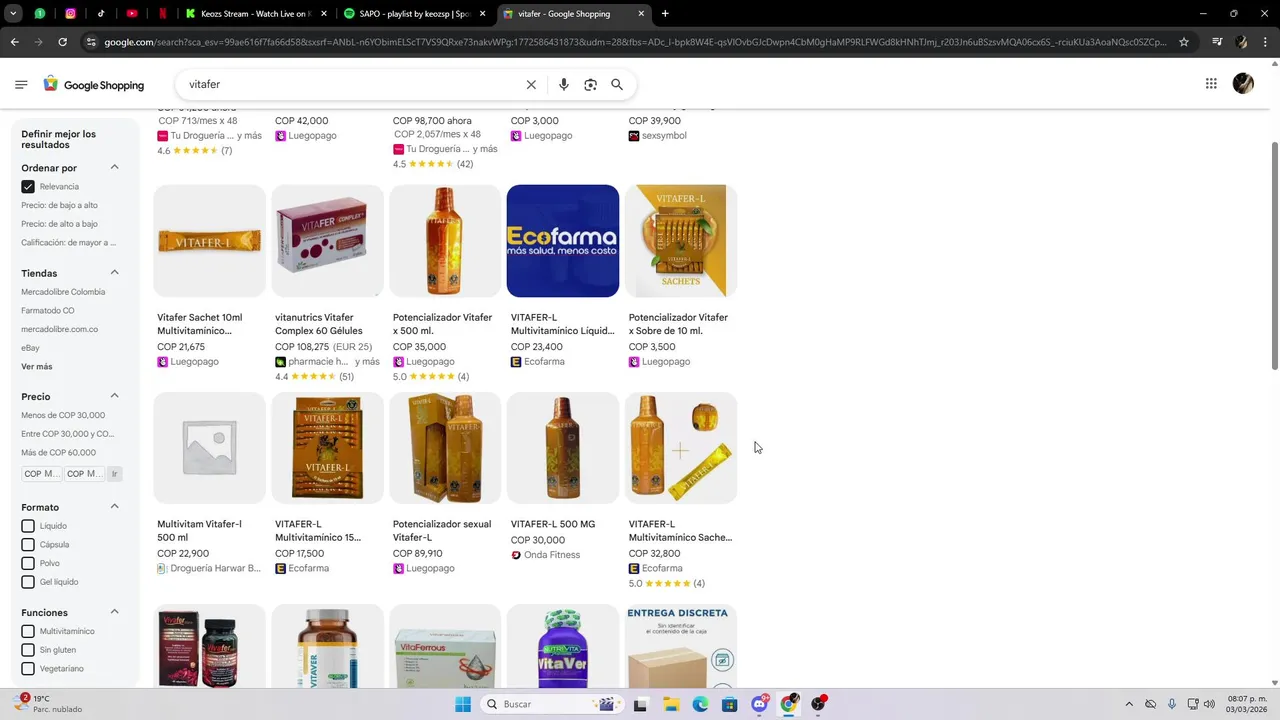
Task: Open Microsoft Store from taskbar
Action: tap(730, 704)
